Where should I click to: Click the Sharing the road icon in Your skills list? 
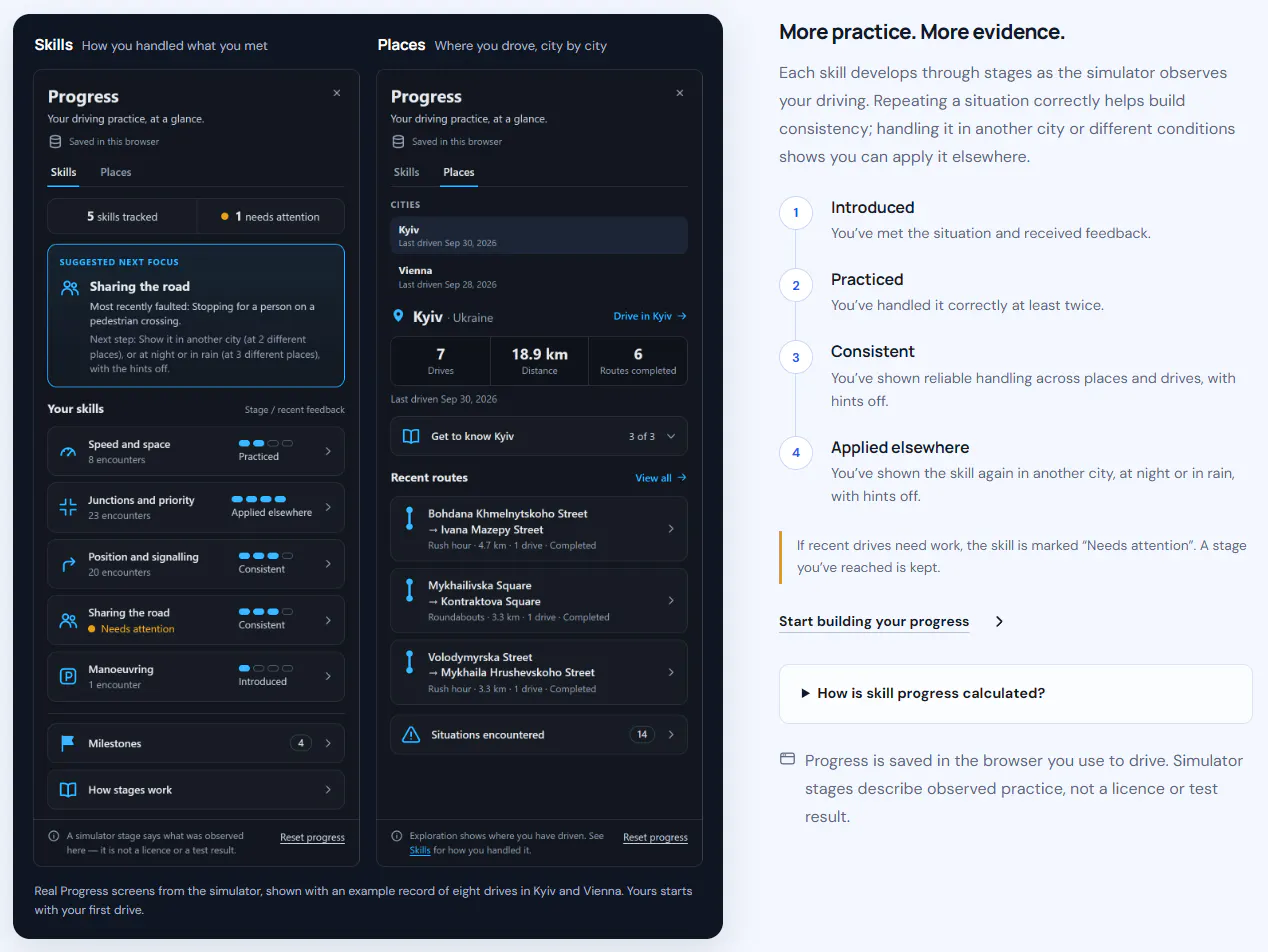[68, 620]
